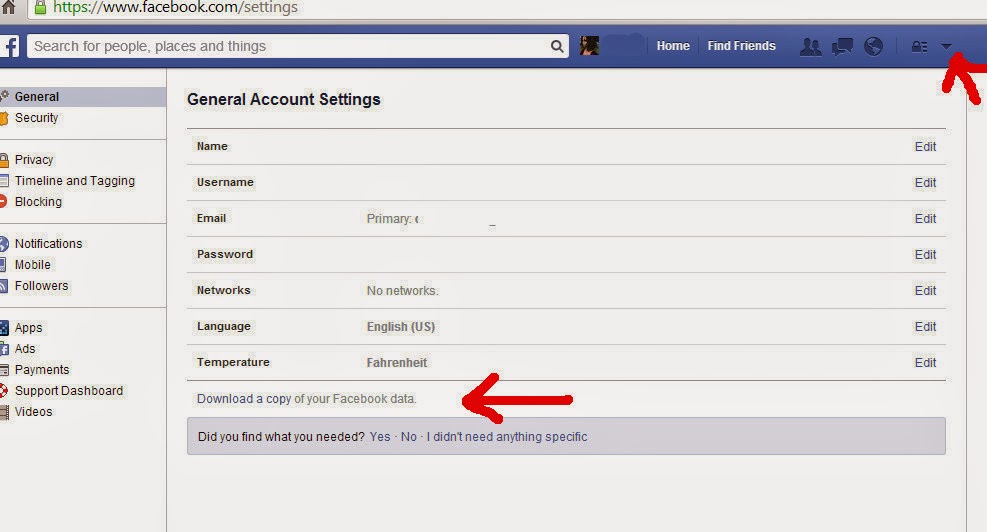Click the General gear icon in sidebar
This screenshot has width=987, height=532.
click(x=4, y=96)
